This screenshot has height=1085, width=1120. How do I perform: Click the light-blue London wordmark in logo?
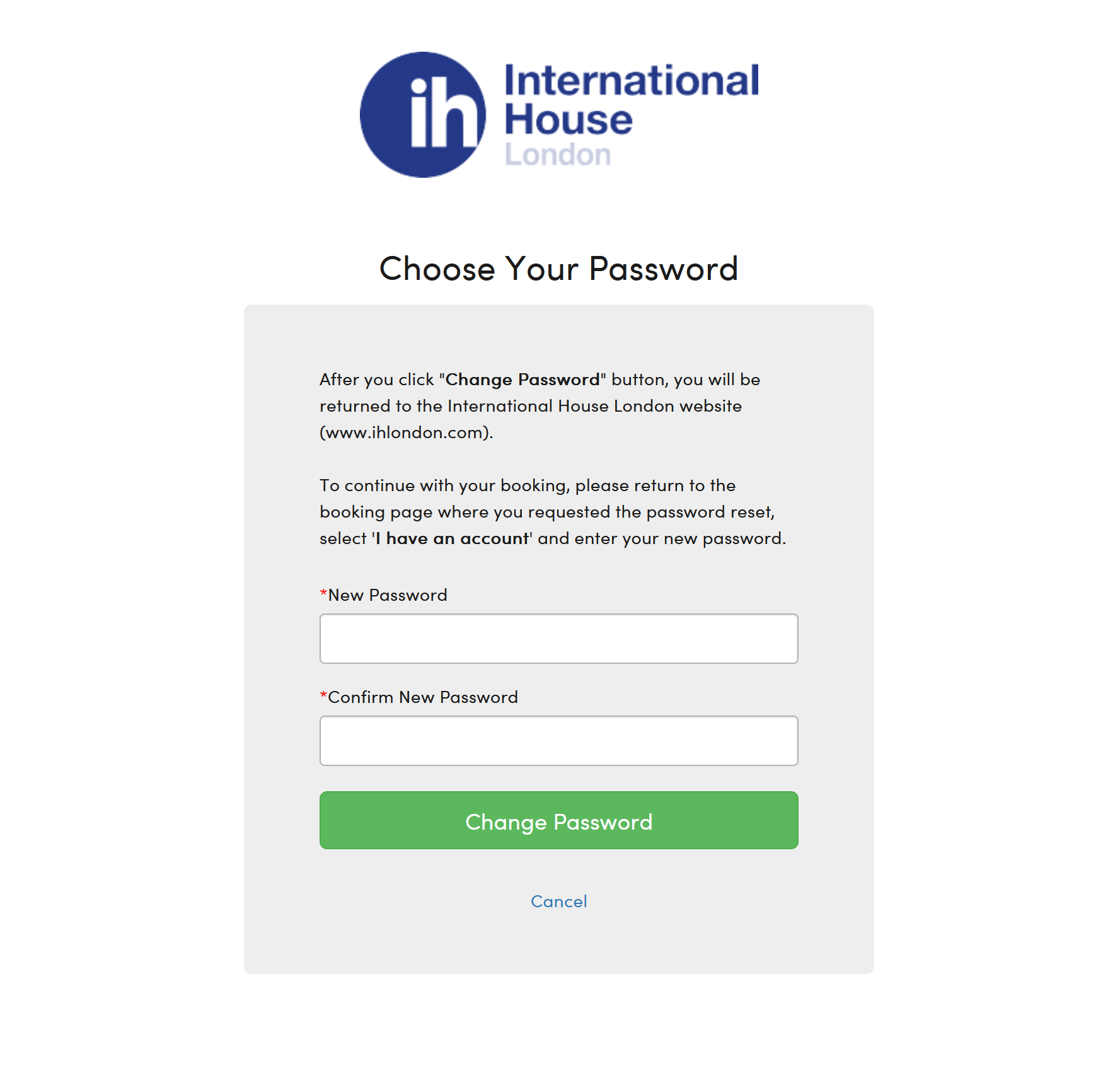pos(558,155)
